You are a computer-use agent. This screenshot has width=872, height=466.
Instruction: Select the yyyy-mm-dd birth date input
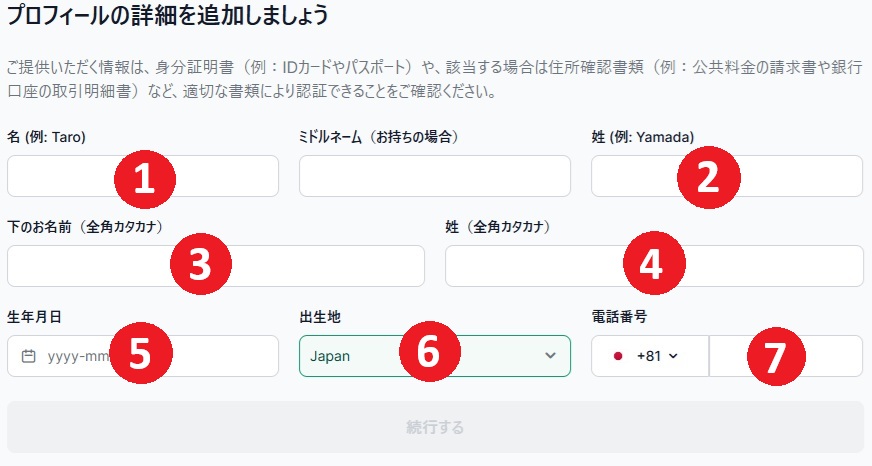[143, 356]
